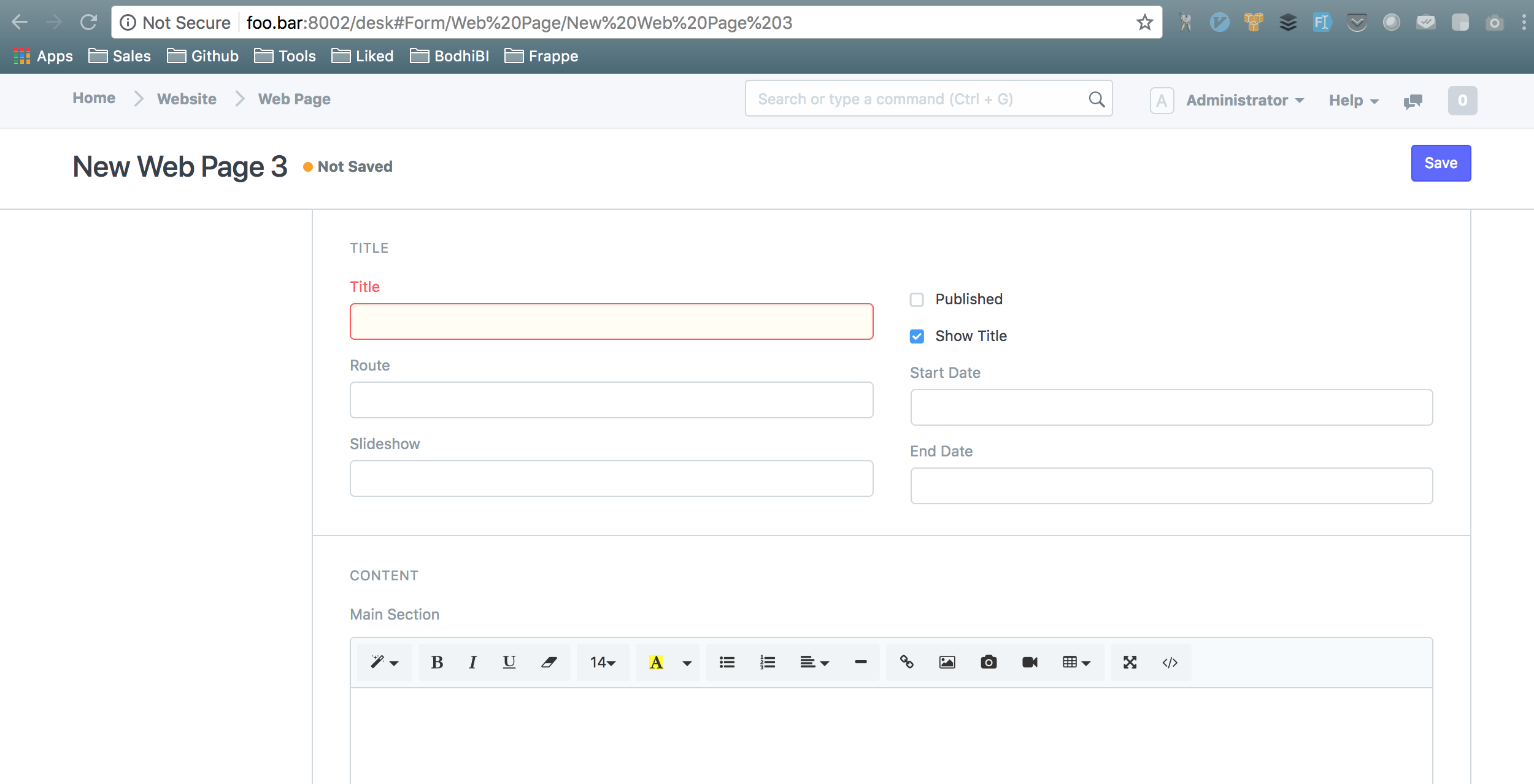Click the camera screenshot extension icon
This screenshot has height=784, width=1534.
(1495, 23)
